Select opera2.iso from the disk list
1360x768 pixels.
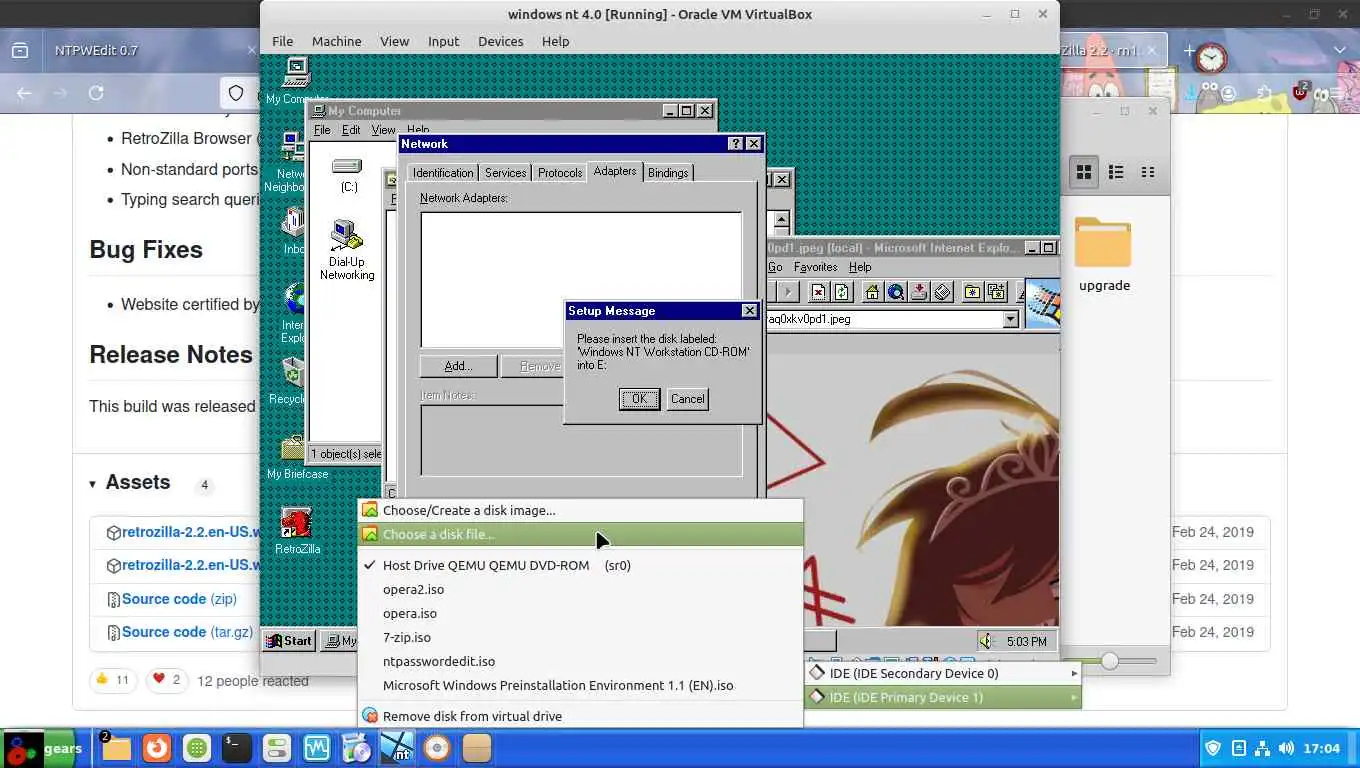(580, 589)
